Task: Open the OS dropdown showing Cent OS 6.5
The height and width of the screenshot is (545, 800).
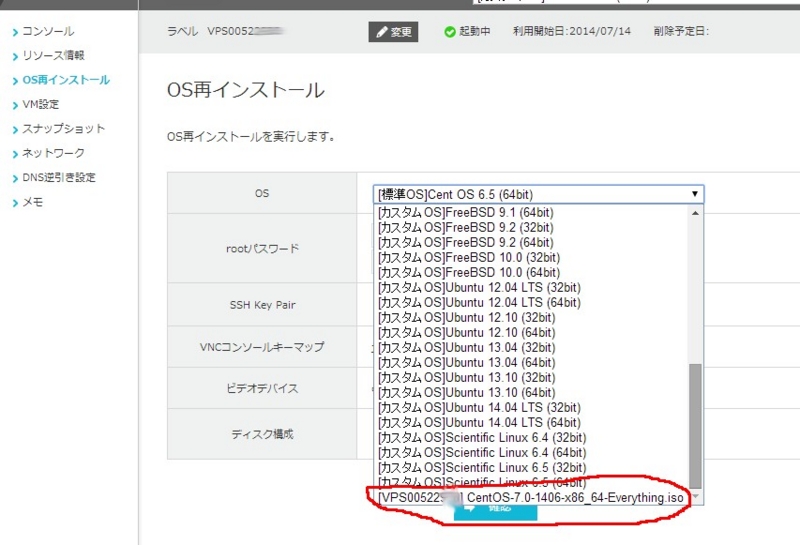Action: pos(538,194)
